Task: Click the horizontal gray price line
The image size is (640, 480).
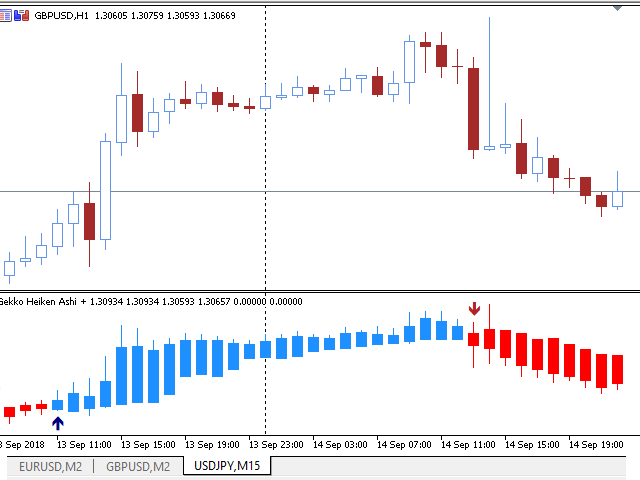Action: [320, 191]
